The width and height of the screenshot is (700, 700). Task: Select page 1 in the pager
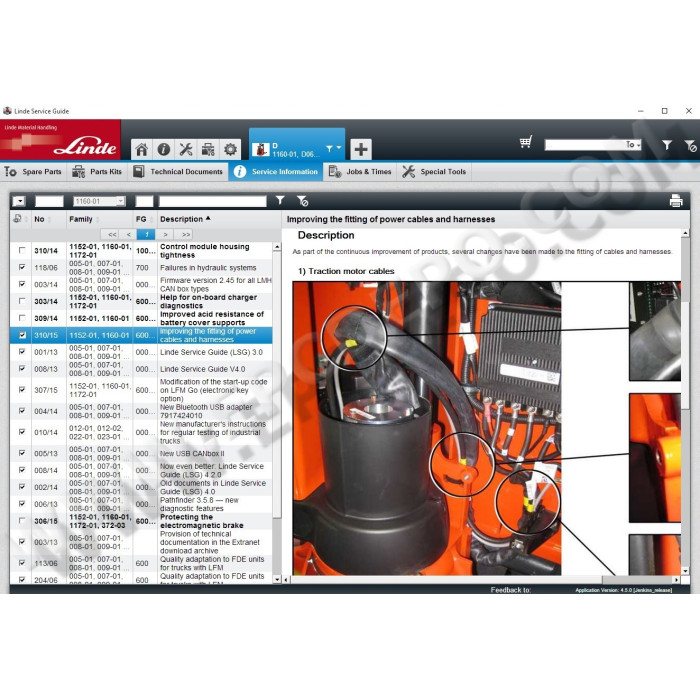click(146, 234)
